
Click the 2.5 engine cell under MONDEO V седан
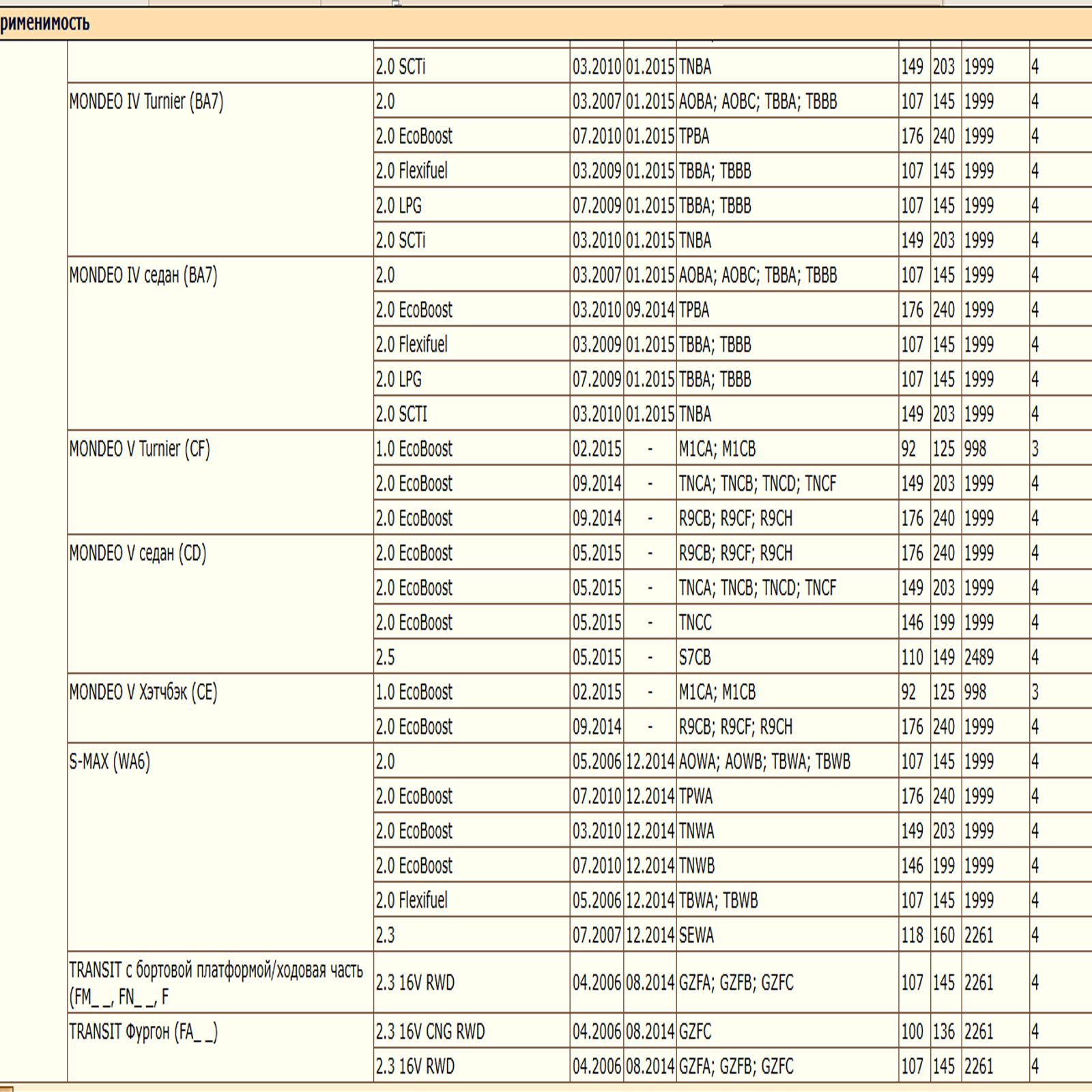(x=386, y=658)
